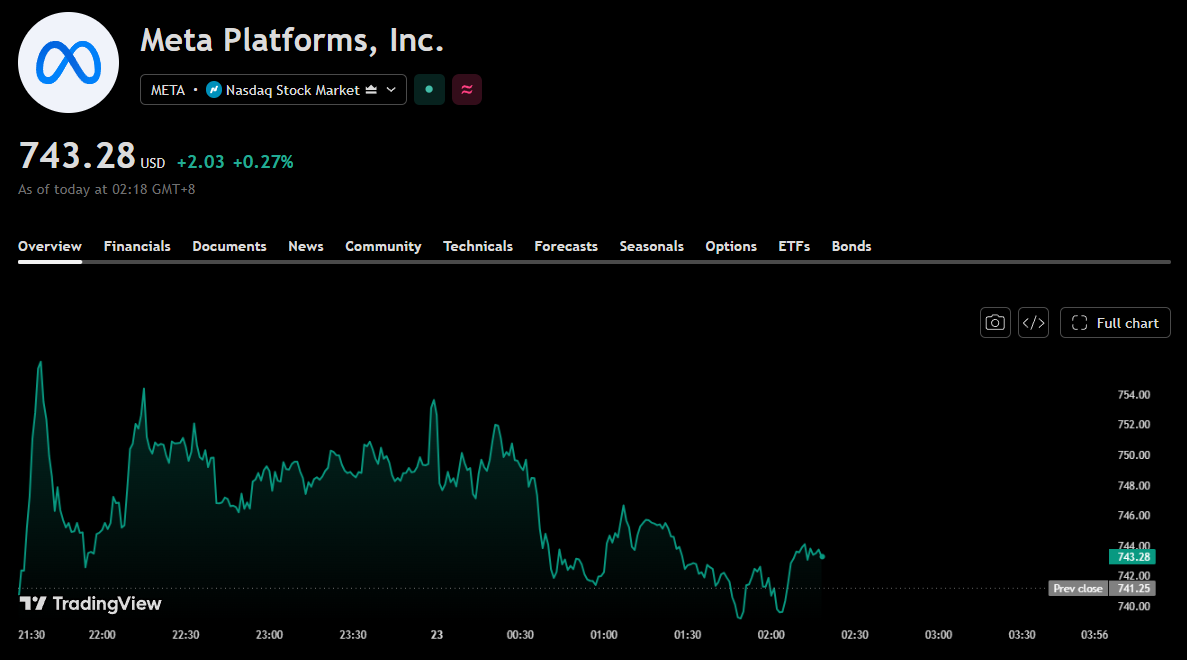Click the 03:56 time axis label
Screen dimensions: 1187x660
click(1094, 635)
